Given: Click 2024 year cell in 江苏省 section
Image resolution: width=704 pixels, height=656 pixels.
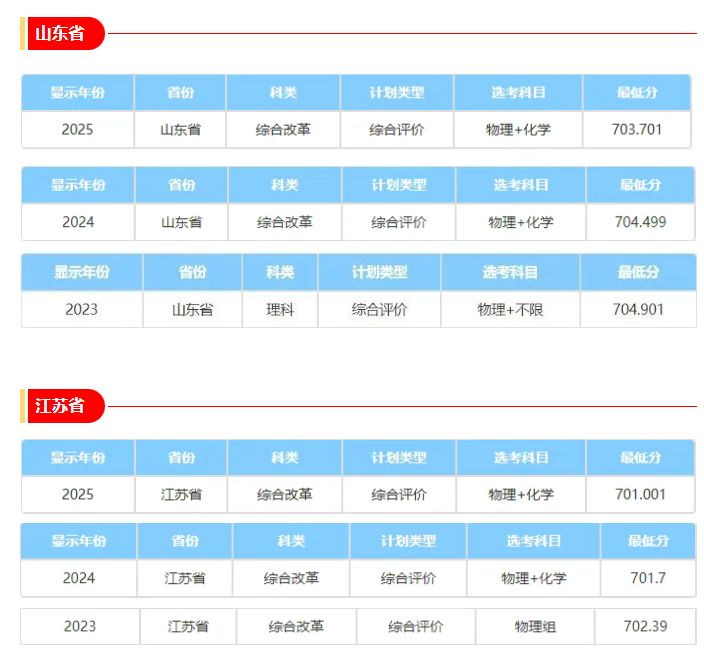Looking at the screenshot, I should (79, 578).
